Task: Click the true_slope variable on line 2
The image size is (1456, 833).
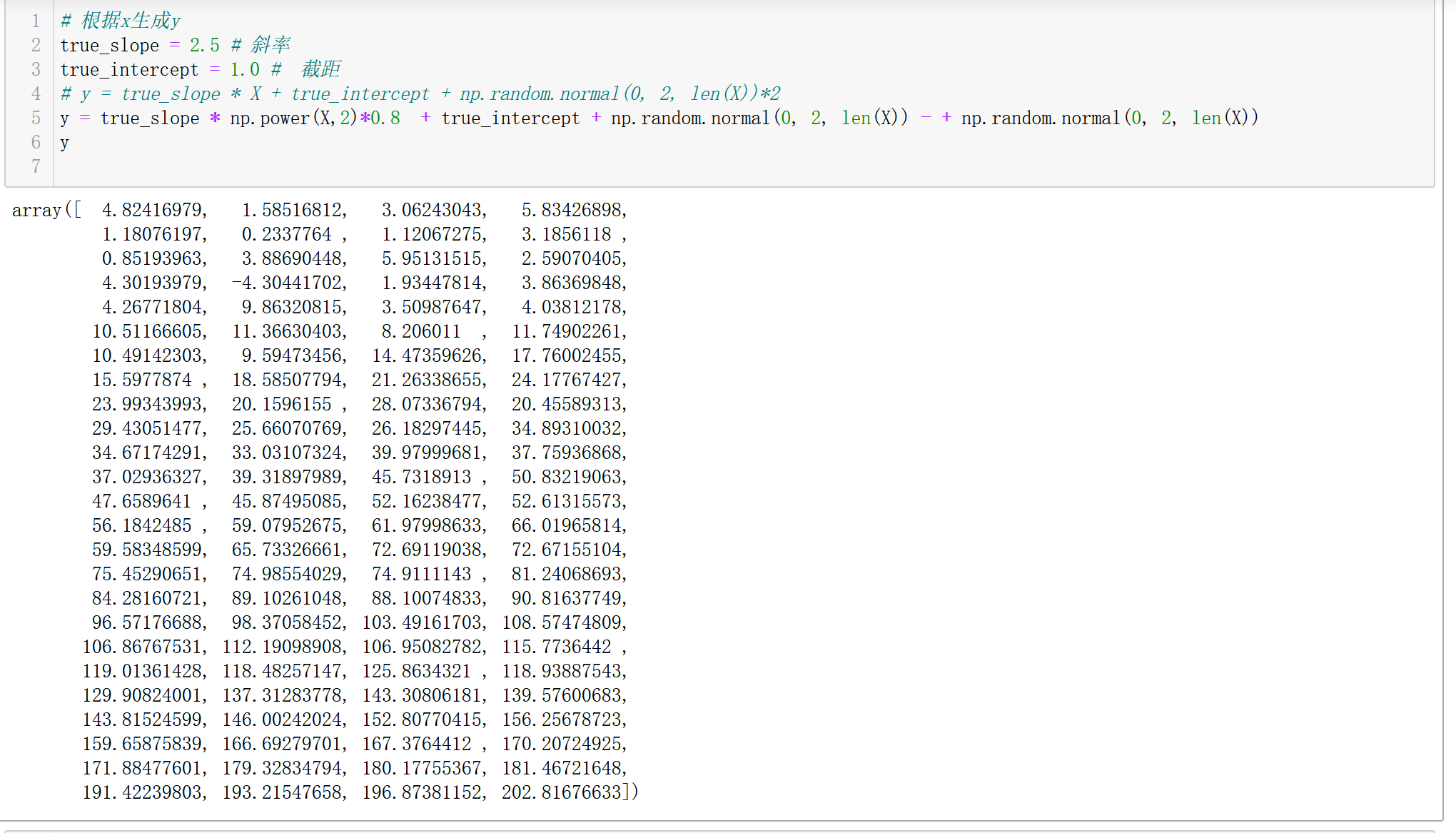Action: click(x=109, y=46)
